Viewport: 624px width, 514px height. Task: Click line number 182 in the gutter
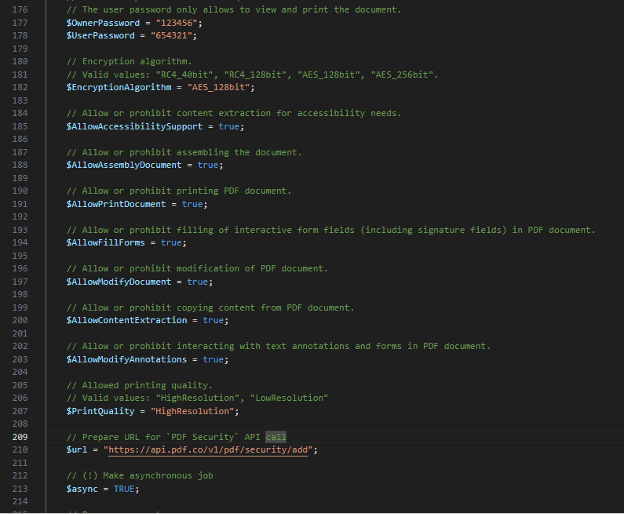(x=20, y=87)
